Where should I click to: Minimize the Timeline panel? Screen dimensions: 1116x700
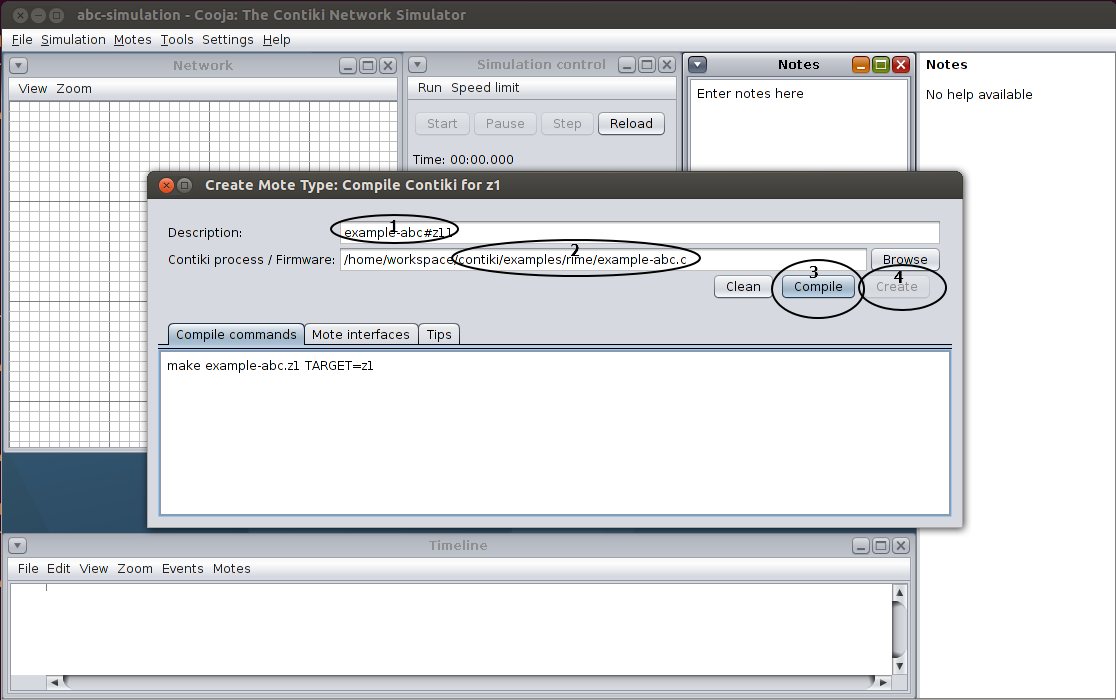[x=861, y=546]
